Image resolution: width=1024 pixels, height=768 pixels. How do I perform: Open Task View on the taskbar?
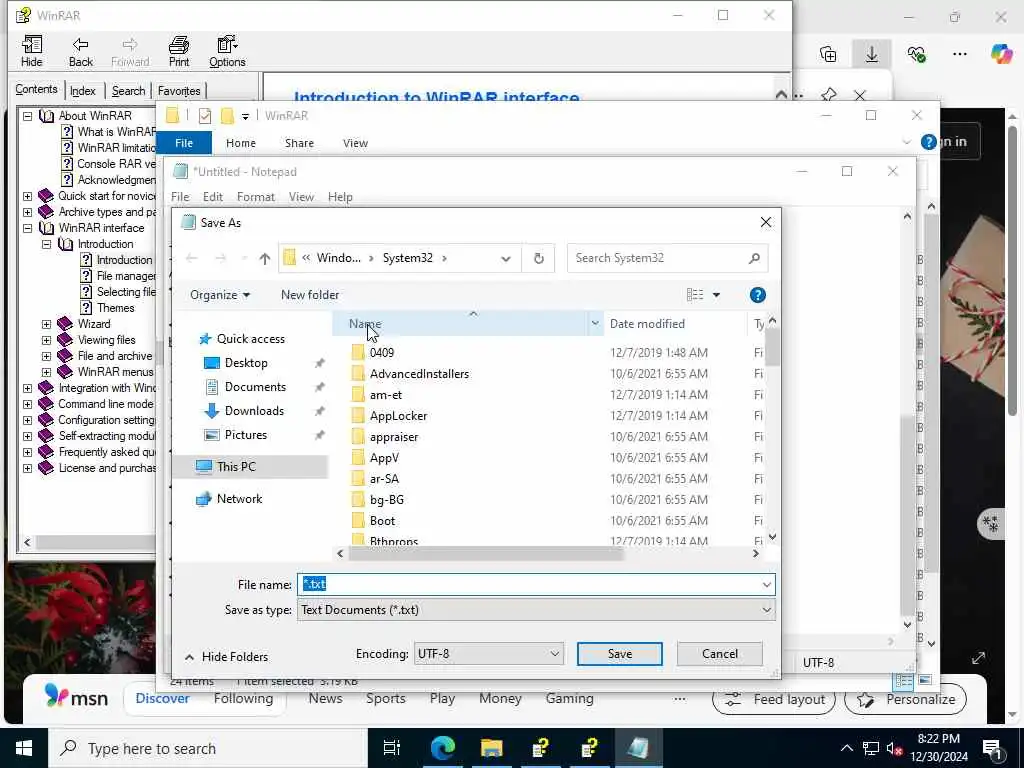click(x=391, y=748)
